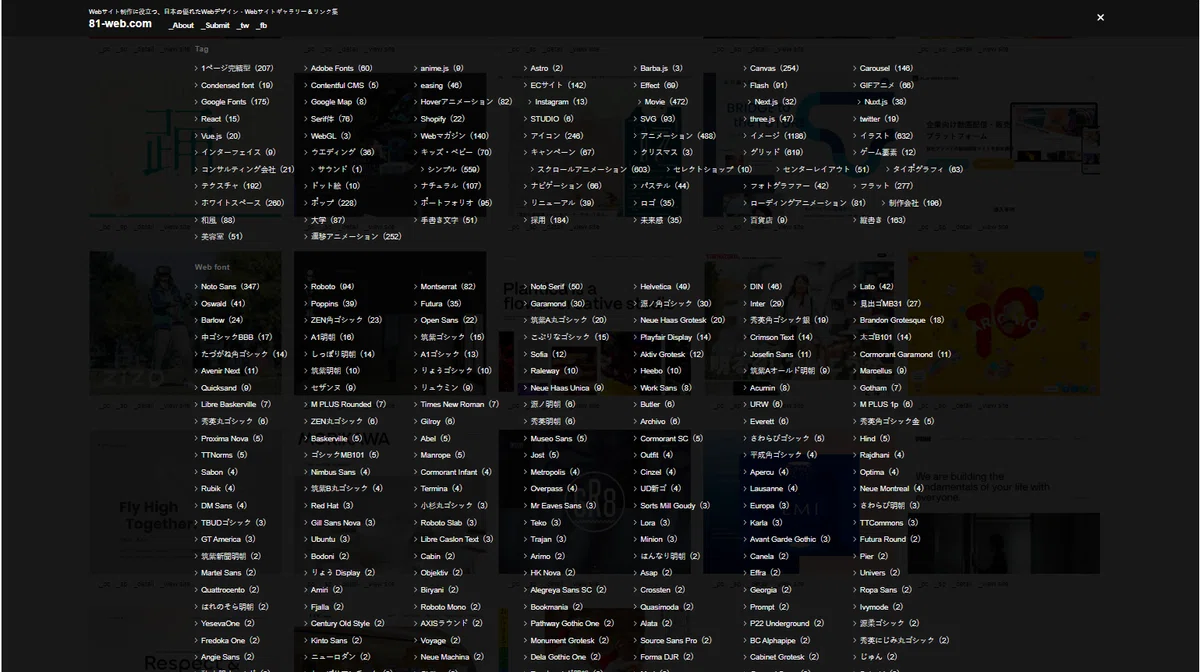Choose the Oswald (41) font
Viewport: 1200px width, 672px height.
222,304
